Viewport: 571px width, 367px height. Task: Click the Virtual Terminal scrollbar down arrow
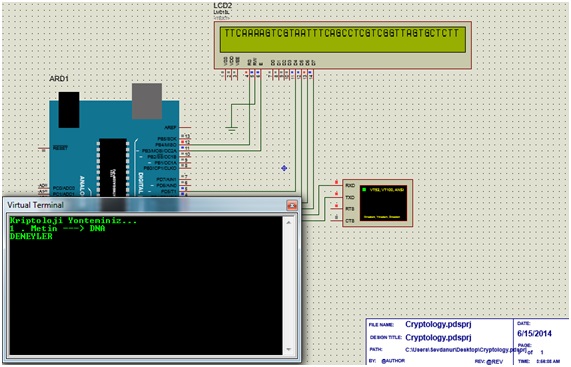click(288, 350)
